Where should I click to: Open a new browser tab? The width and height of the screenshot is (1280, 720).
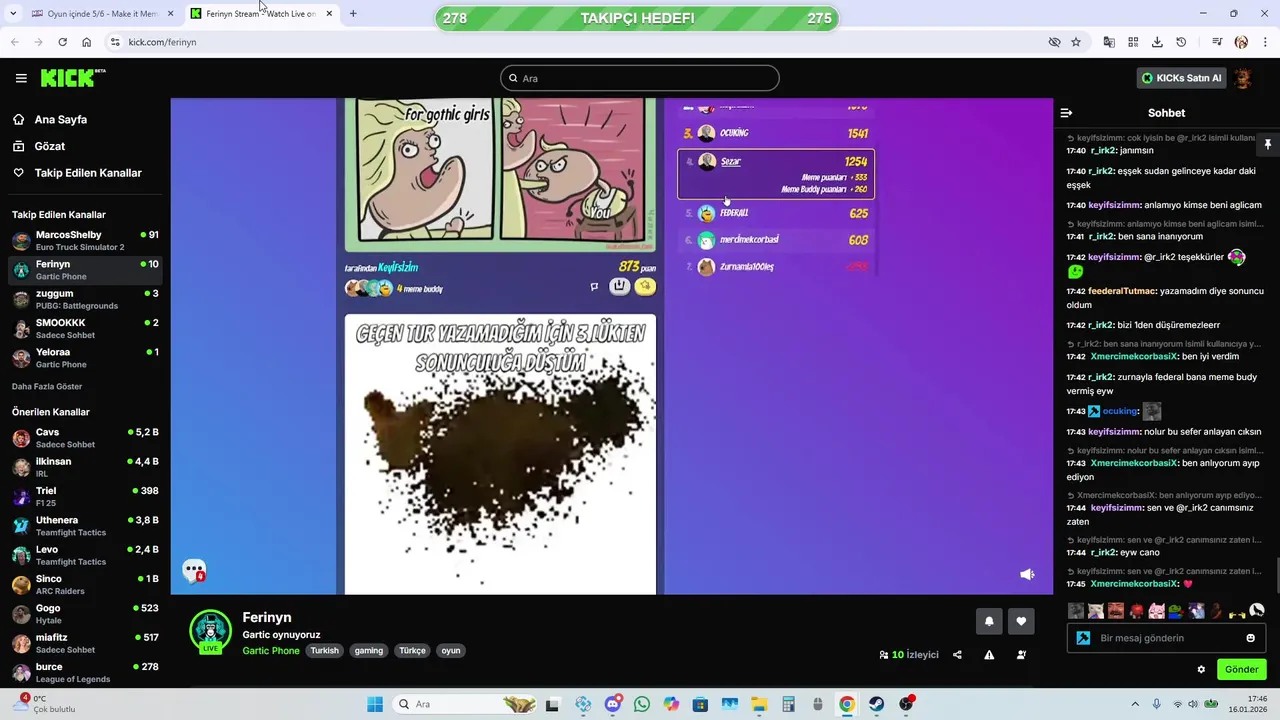[x=353, y=14]
